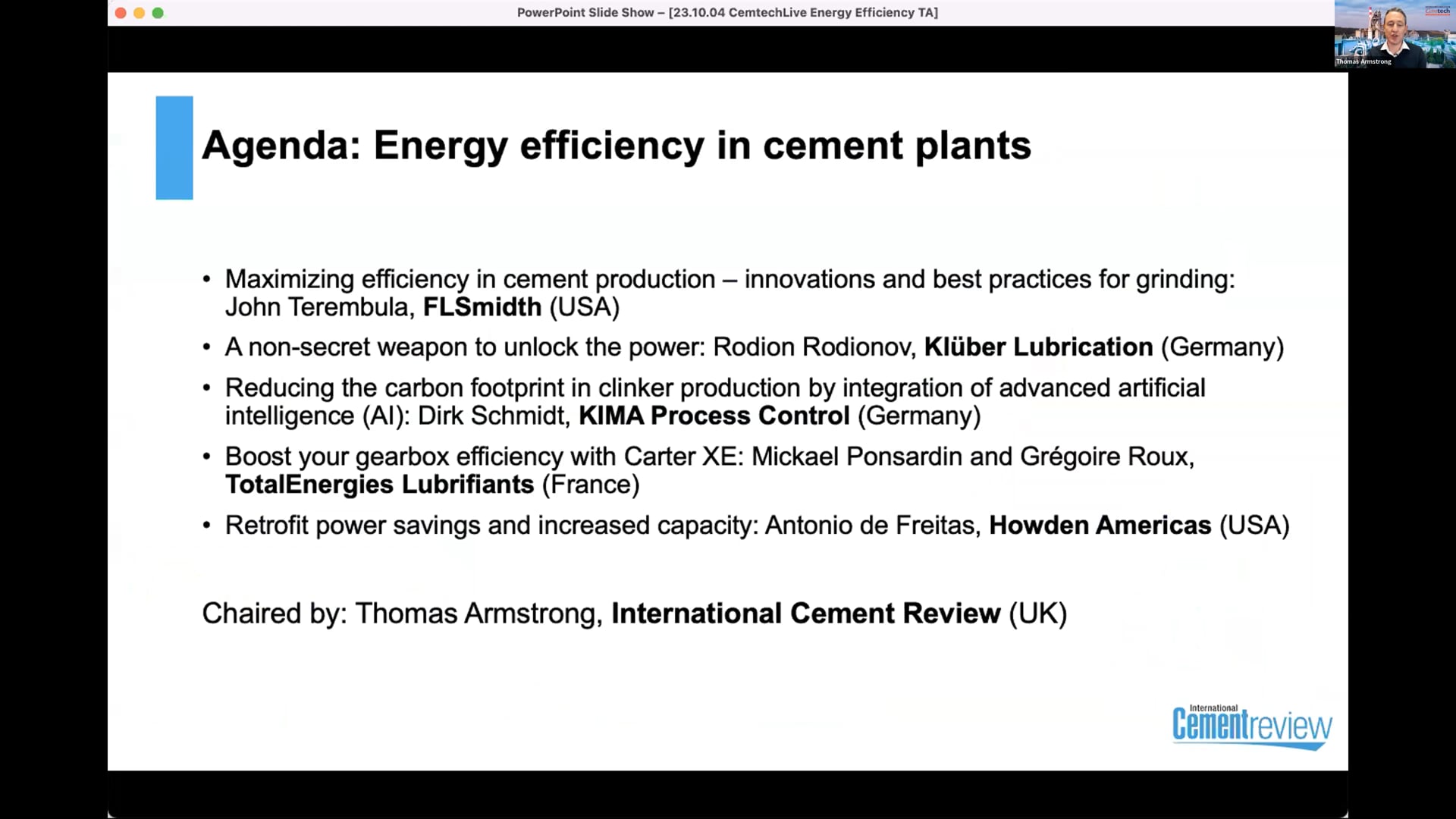Image resolution: width=1456 pixels, height=819 pixels.
Task: Click the 'TotalEnergies Lubrifiants' bold text
Action: coord(380,485)
